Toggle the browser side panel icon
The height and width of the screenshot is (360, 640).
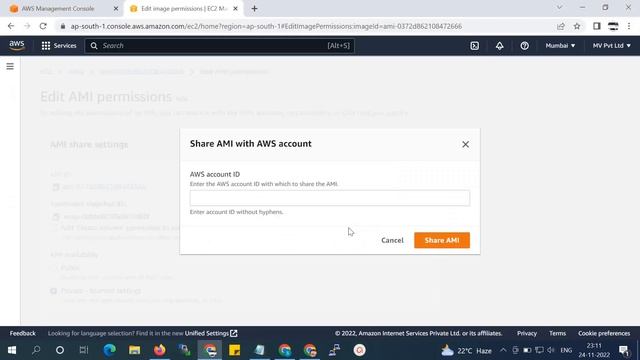[x=597, y=26]
